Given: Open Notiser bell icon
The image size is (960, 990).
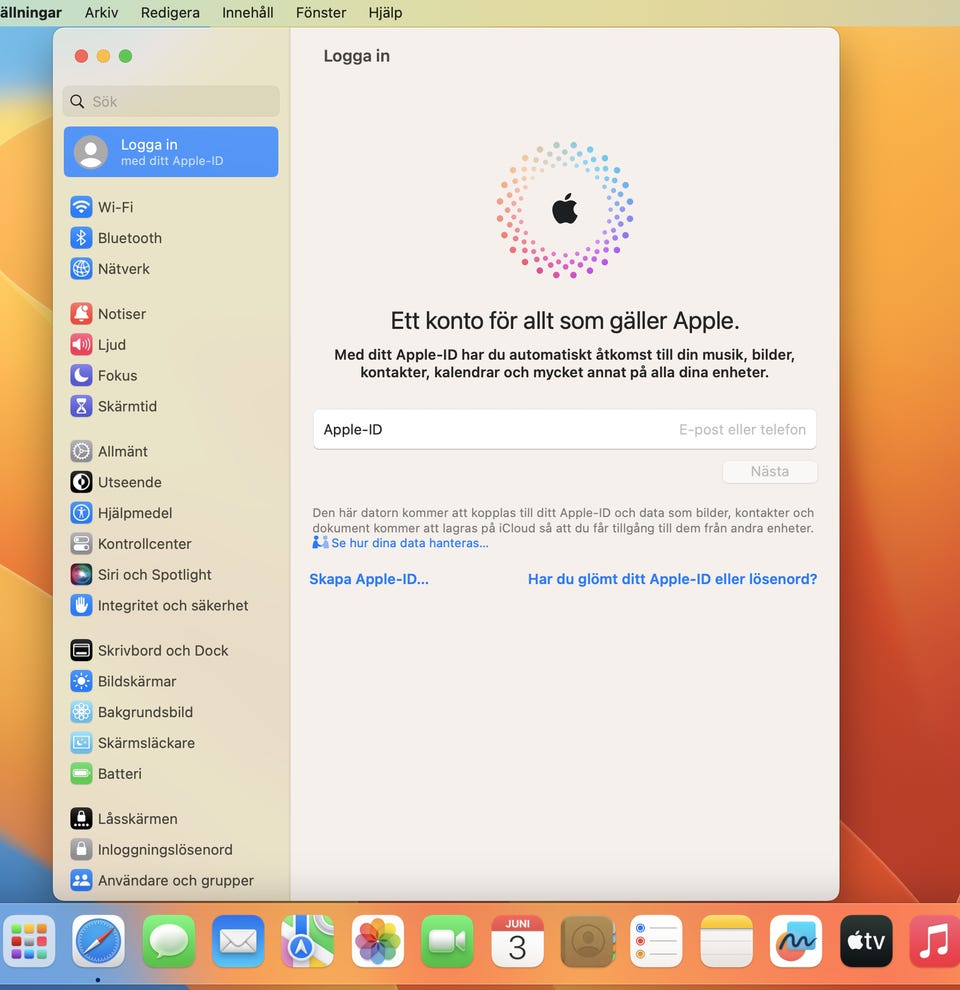Looking at the screenshot, I should [x=81, y=314].
